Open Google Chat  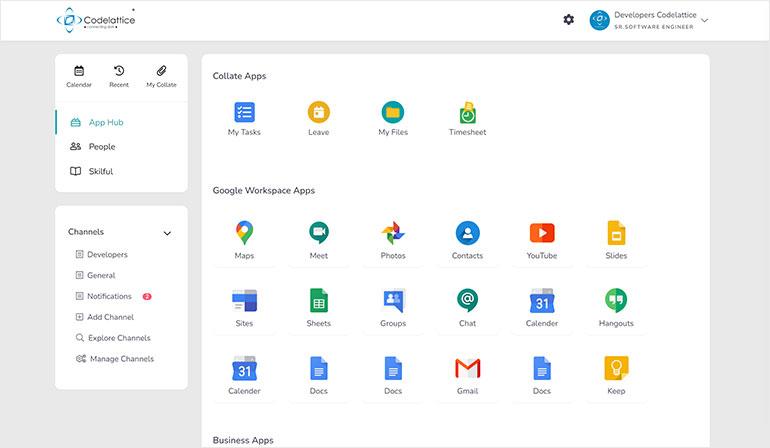click(468, 308)
